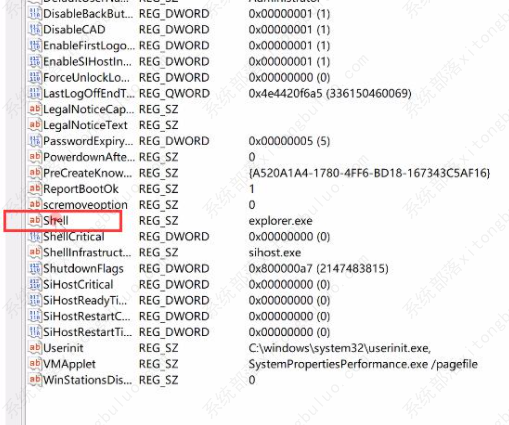Click the vertical pane splitter bar
Viewport: 509px width, 425px height.
pos(24,212)
